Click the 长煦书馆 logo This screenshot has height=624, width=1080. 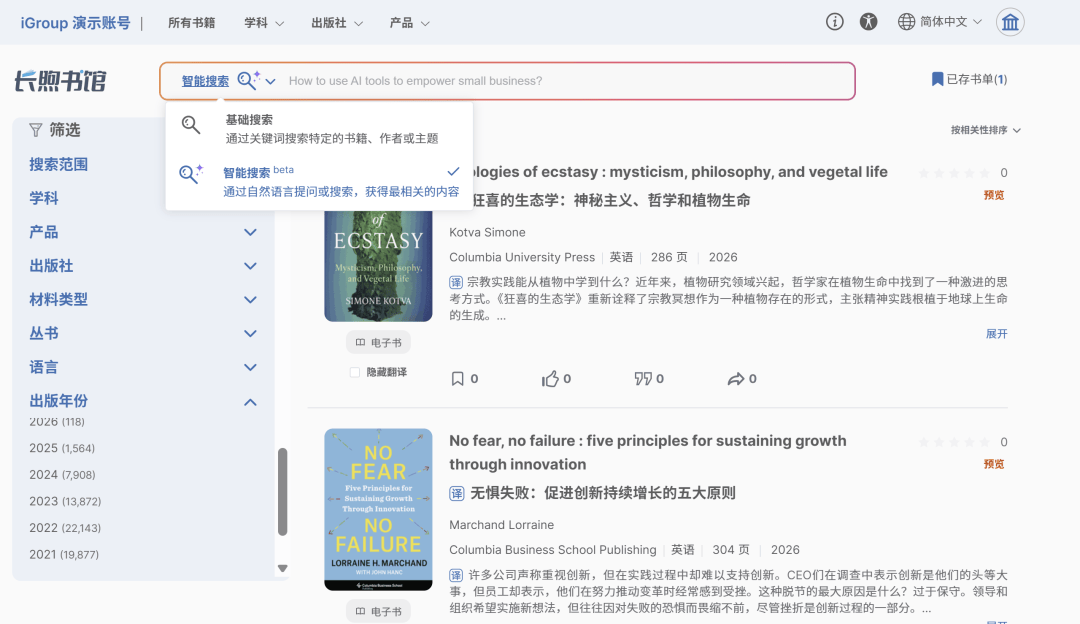click(x=61, y=81)
